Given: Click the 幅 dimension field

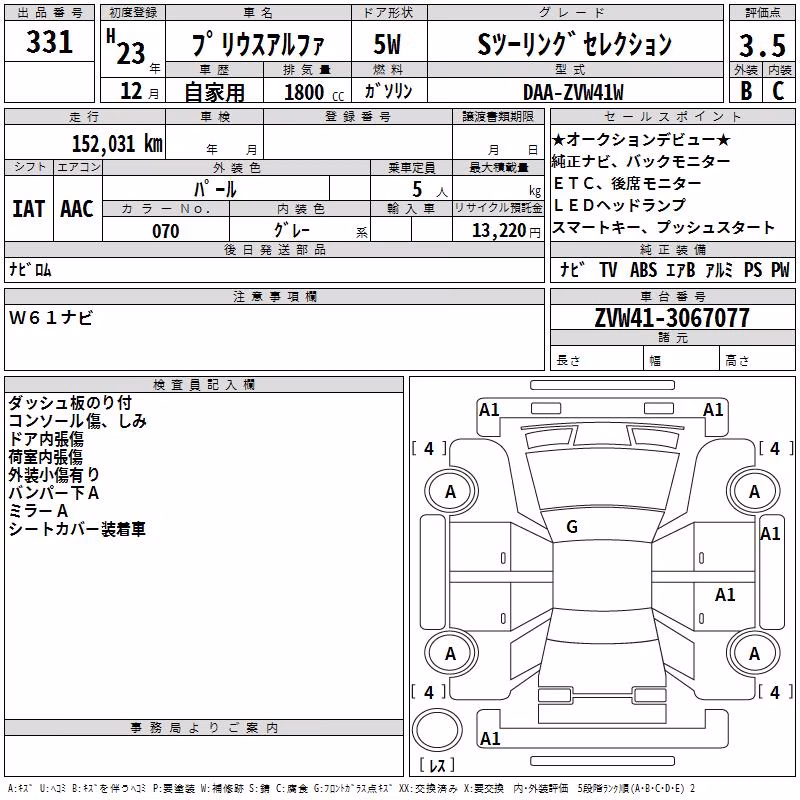Looking at the screenshot, I should click(x=682, y=360).
